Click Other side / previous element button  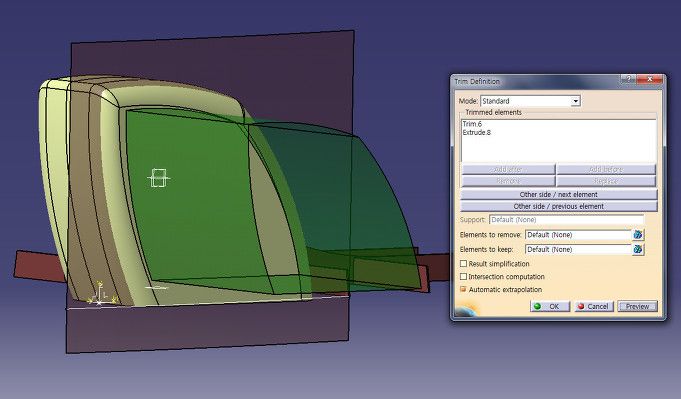coord(559,206)
